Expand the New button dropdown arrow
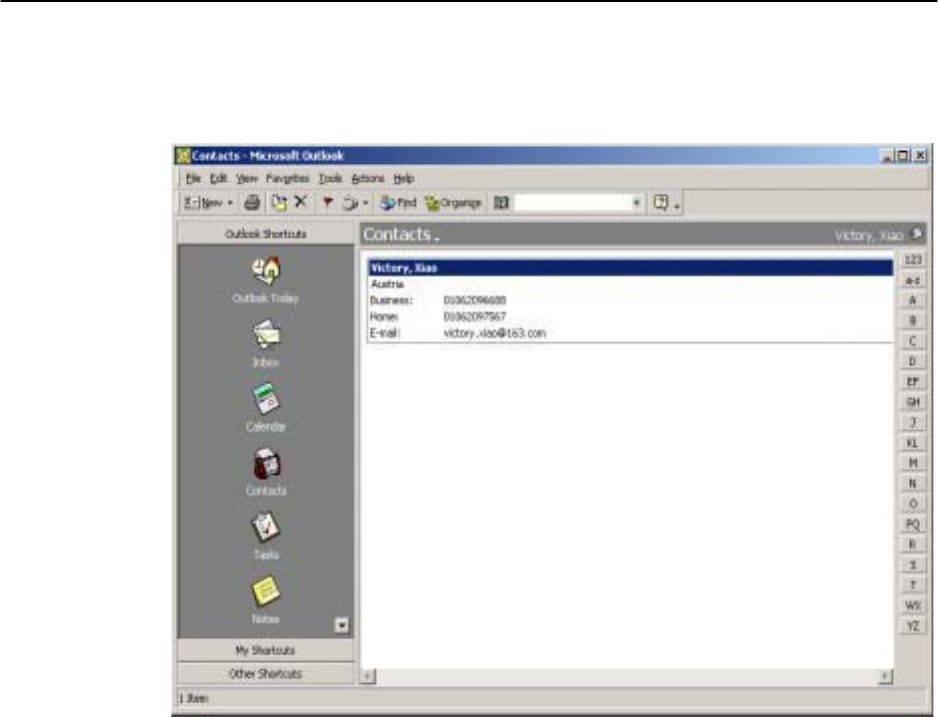The width and height of the screenshot is (938, 717). pyautogui.click(x=230, y=203)
